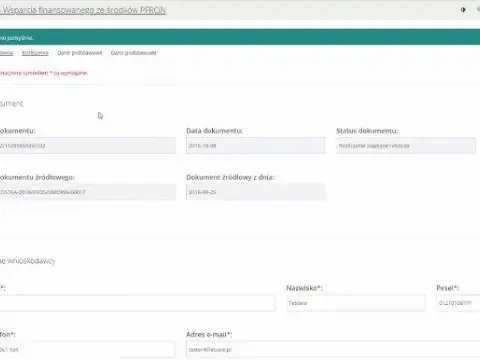The height and width of the screenshot is (360, 480).
Task: Click the 'Dokument źródłowy z dnia' field
Action: (x=255, y=192)
